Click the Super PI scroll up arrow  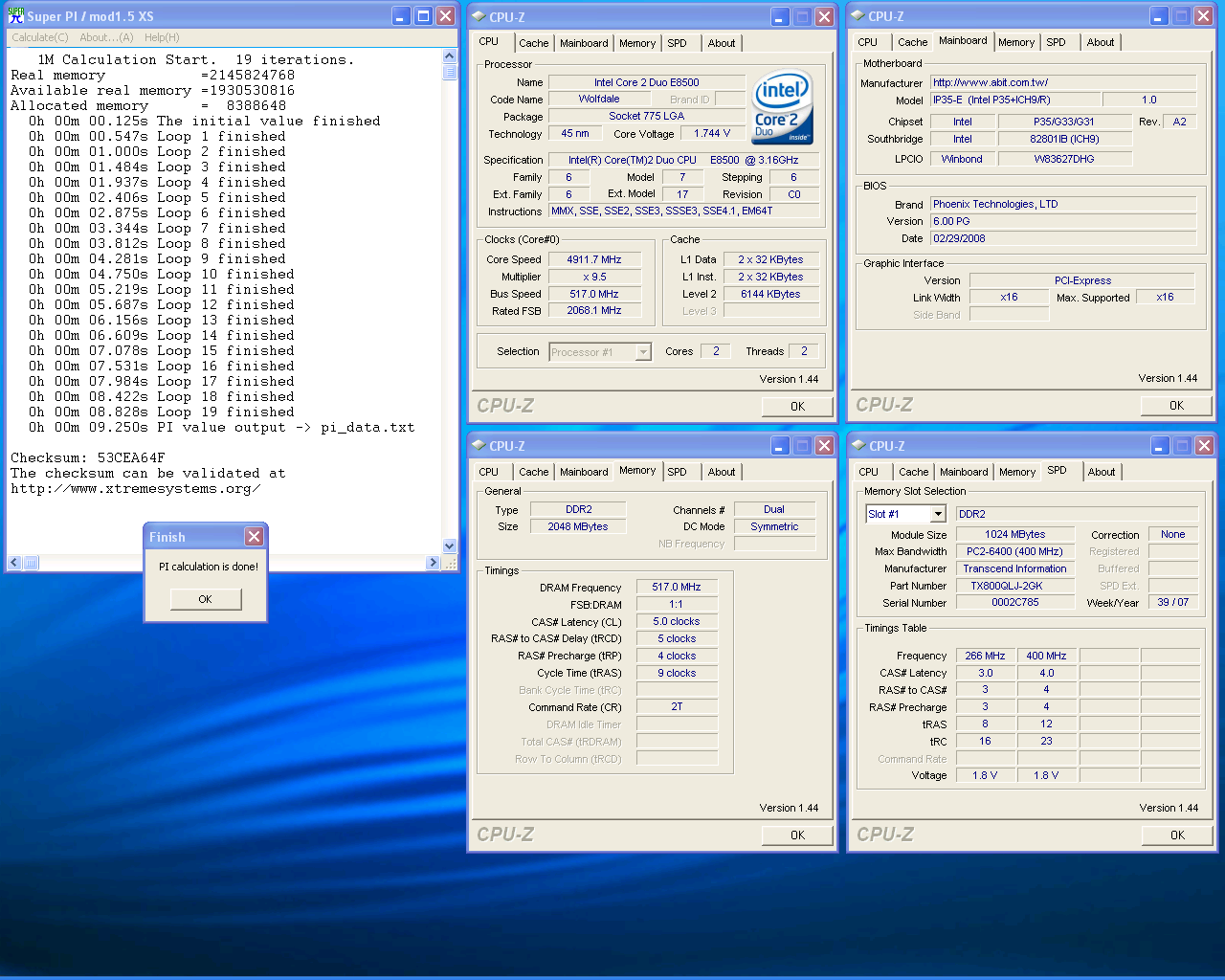(450, 56)
